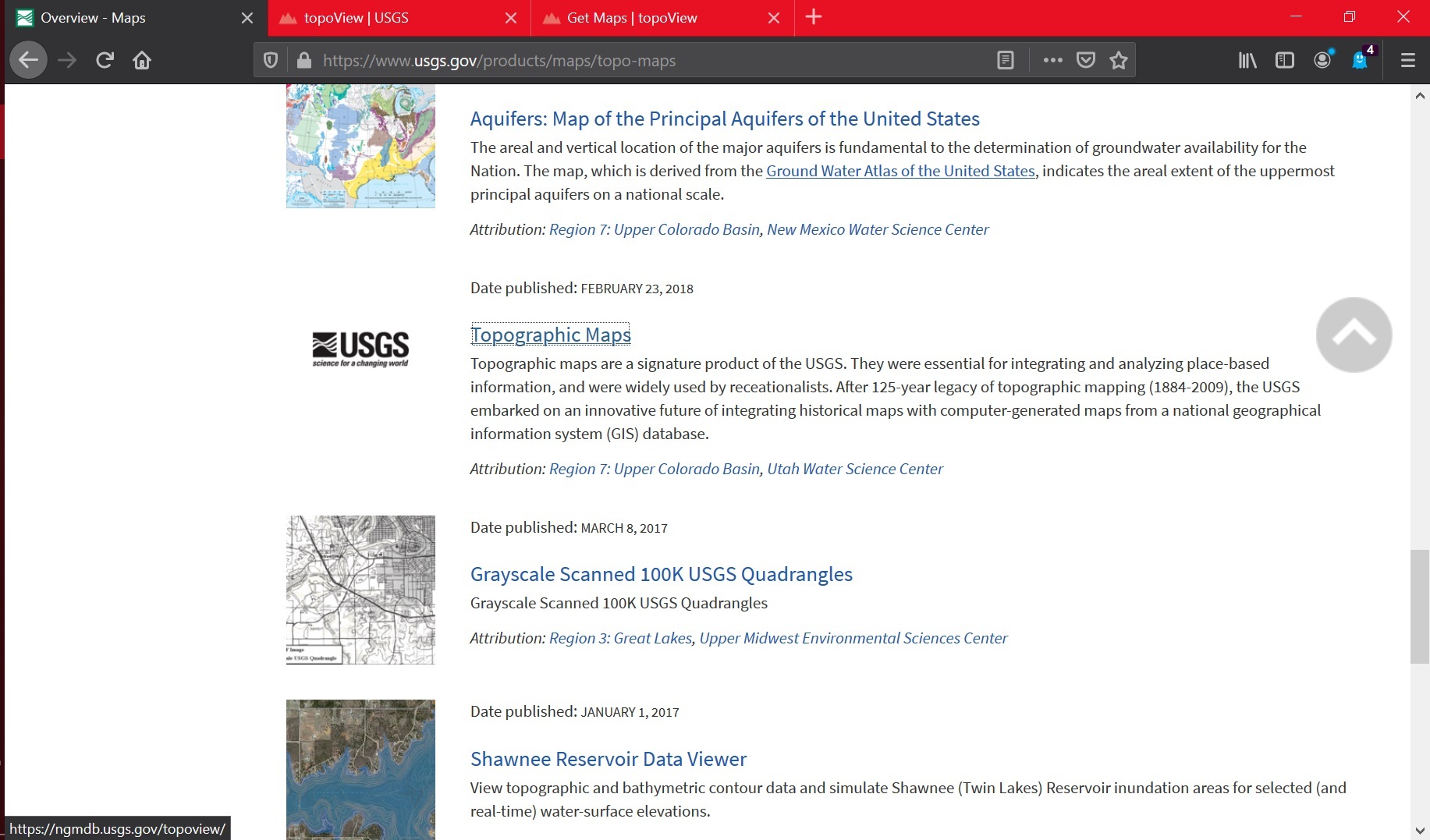Viewport: 1430px width, 840px height.
Task: Toggle reader view for this article
Action: pyautogui.click(x=1005, y=60)
